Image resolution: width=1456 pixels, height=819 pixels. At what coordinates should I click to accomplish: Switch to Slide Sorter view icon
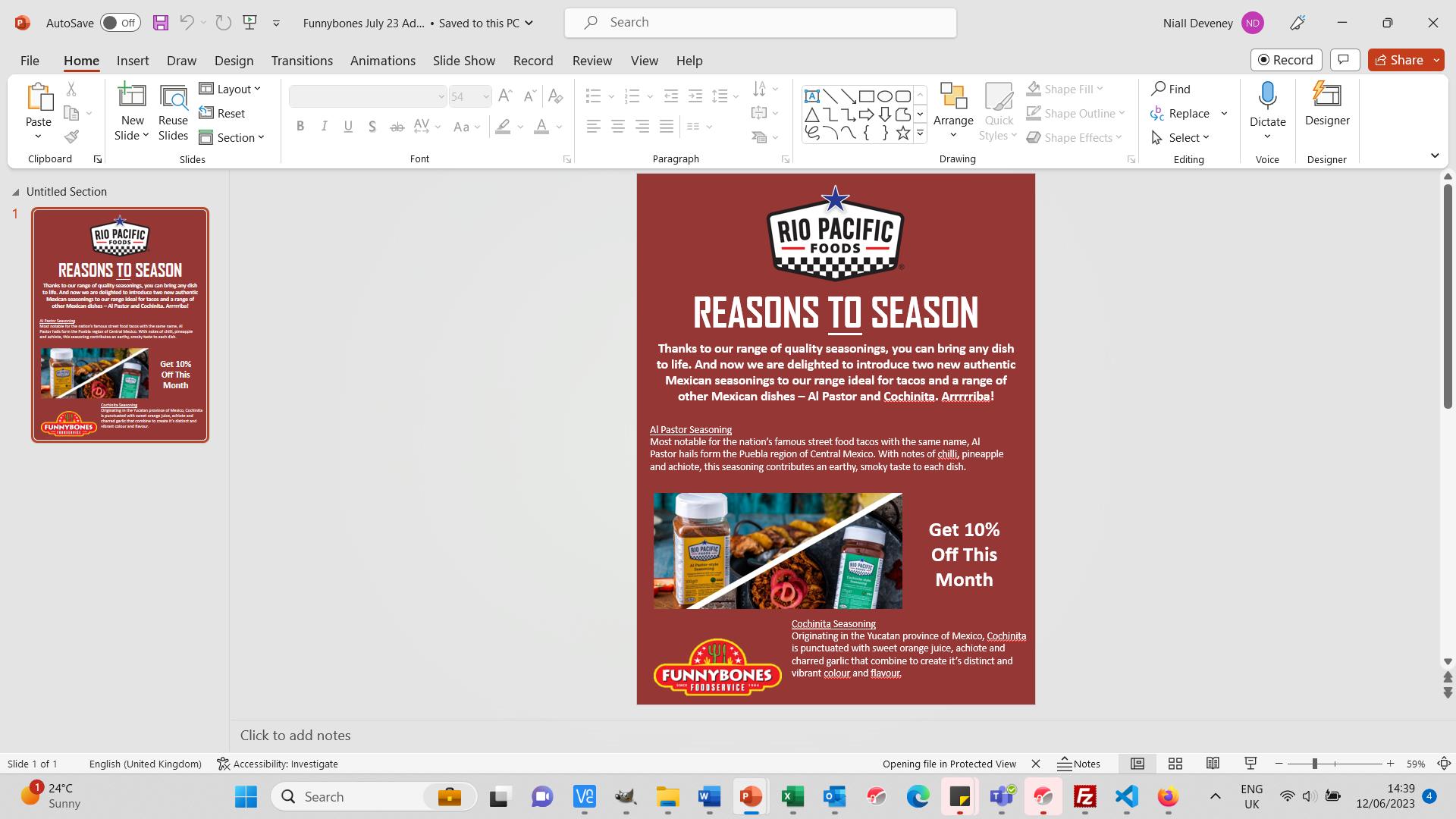tap(1175, 764)
